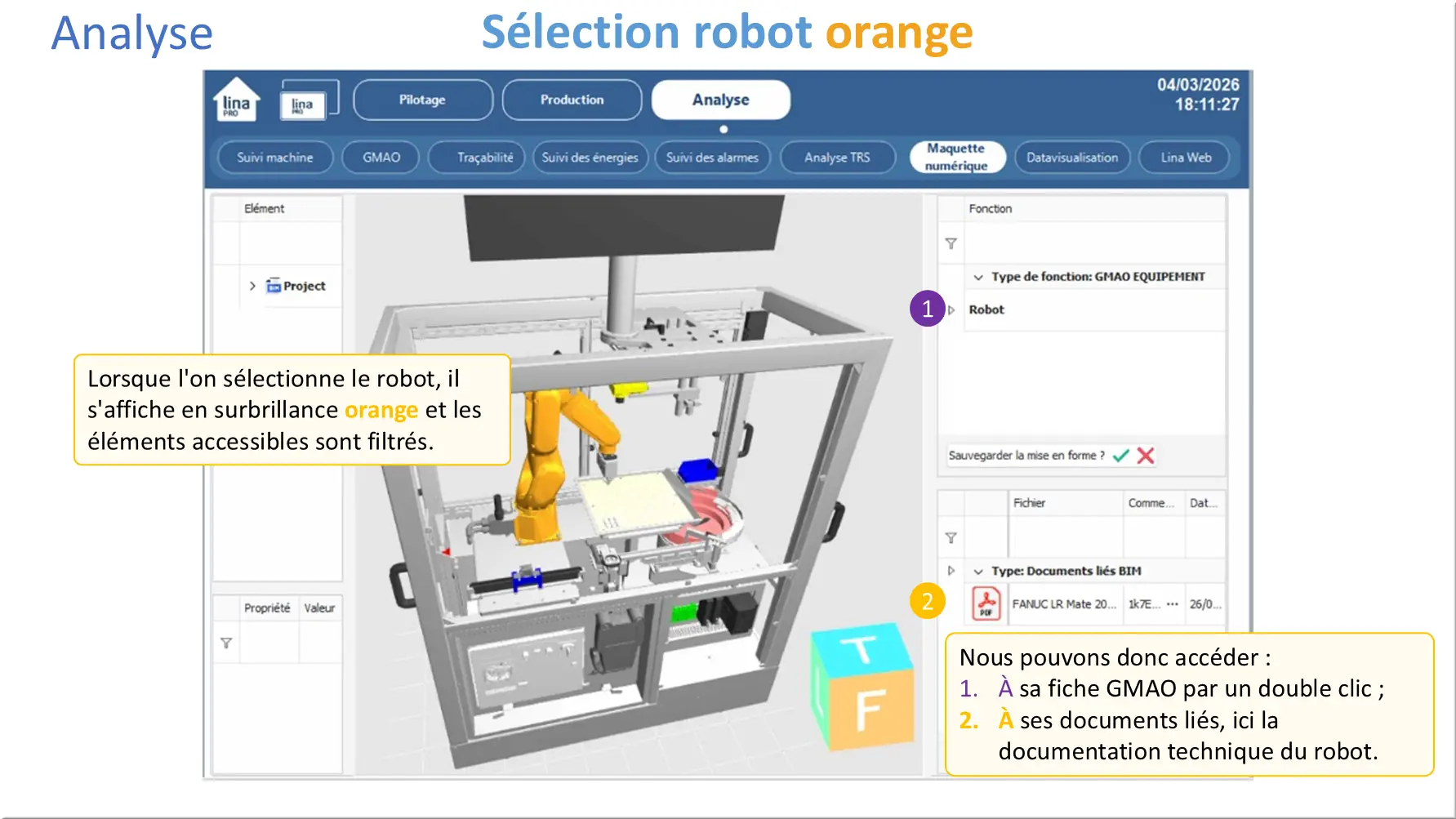Click the ellipsis in the FANUC document row
Viewport: 1456px width, 819px height.
coord(1173,604)
